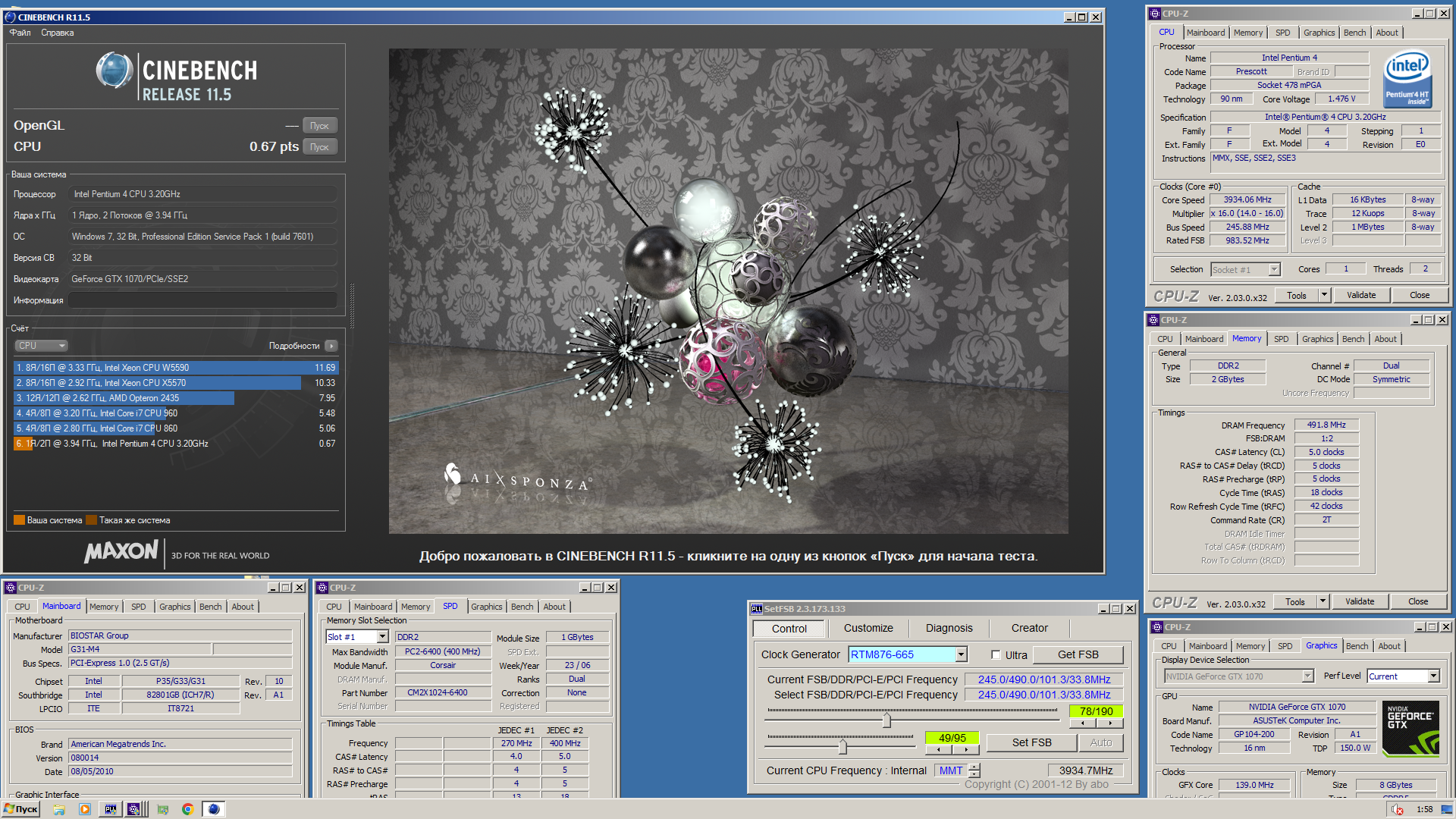
Task: Click the title bar icon of the Mainboard tab CPU-Z window
Action: tap(11, 588)
